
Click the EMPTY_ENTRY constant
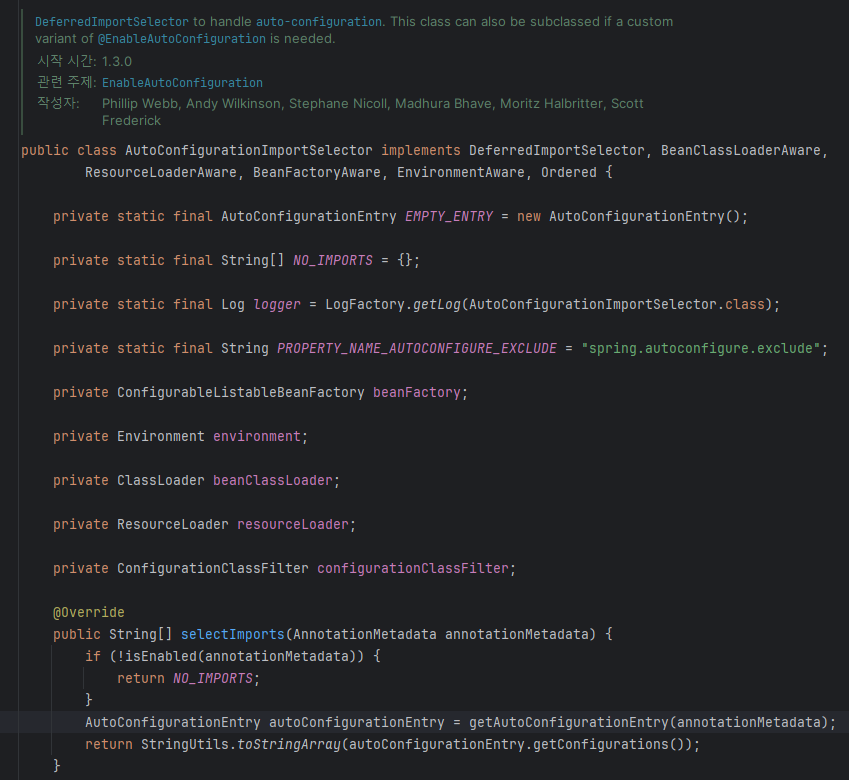(x=449, y=217)
